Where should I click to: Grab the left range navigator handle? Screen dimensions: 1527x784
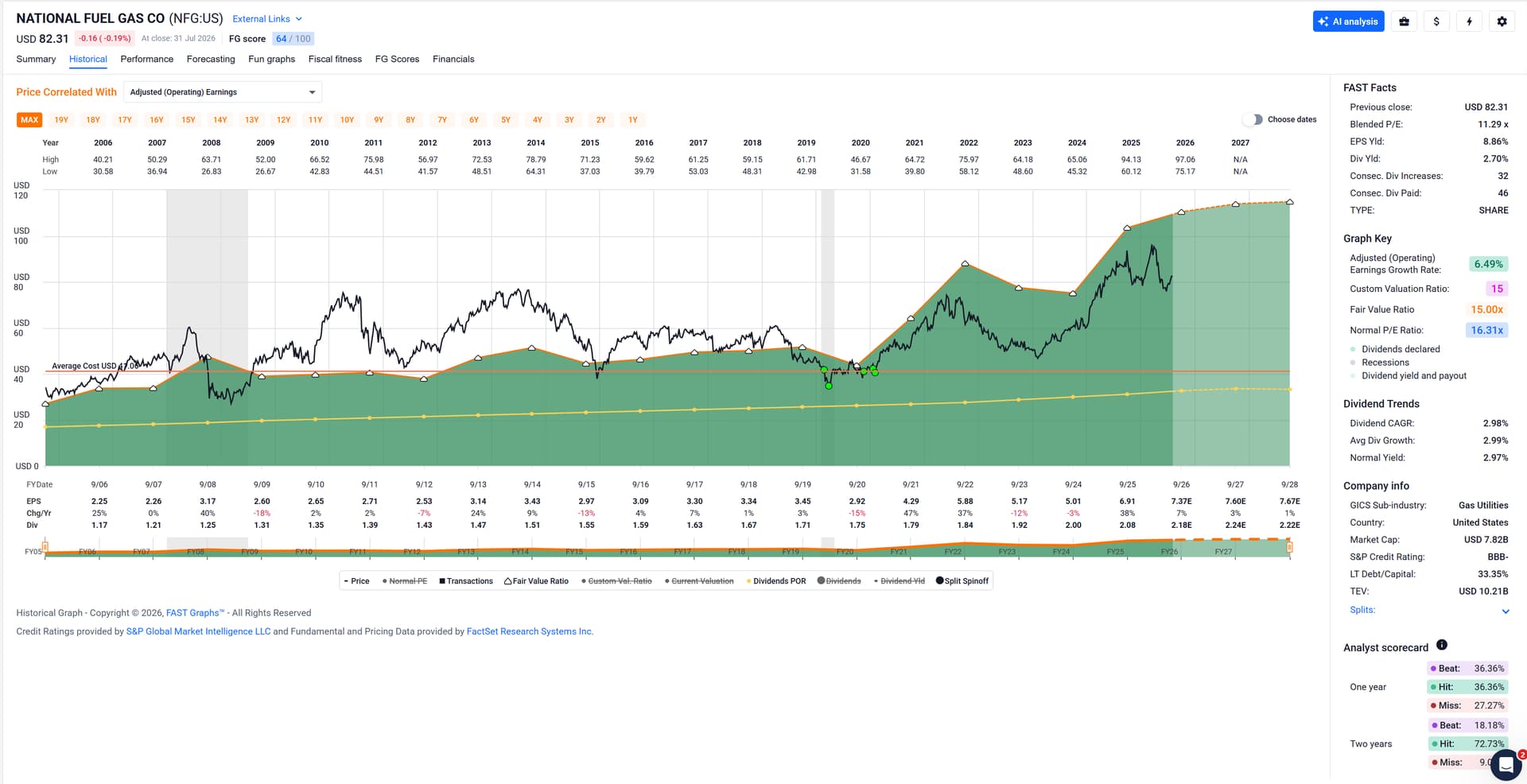pyautogui.click(x=45, y=547)
